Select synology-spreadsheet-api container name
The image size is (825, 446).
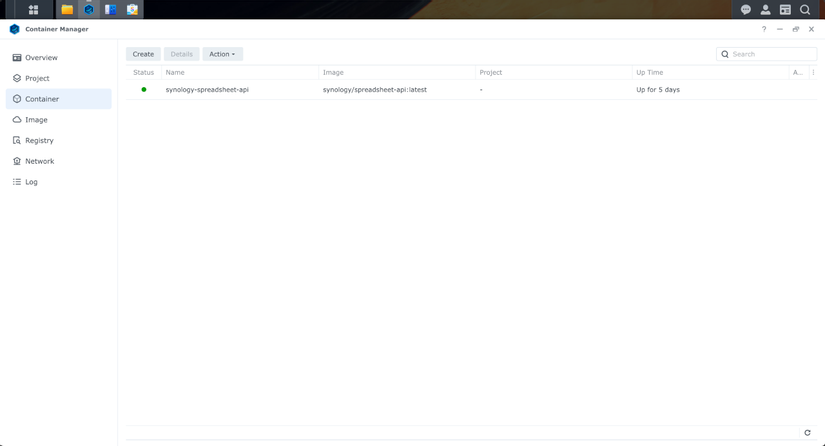(x=207, y=90)
